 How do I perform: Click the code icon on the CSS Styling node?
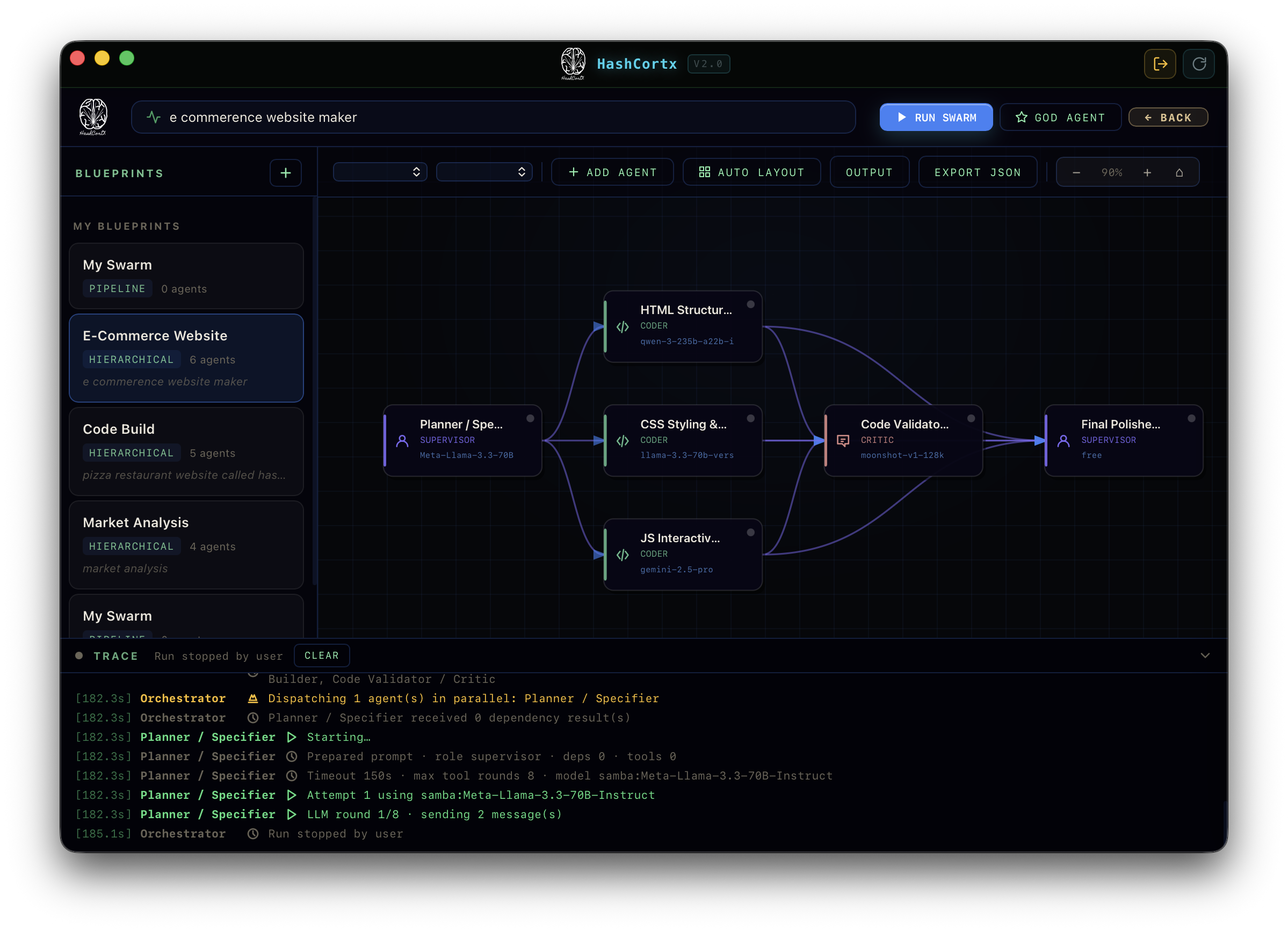click(623, 441)
